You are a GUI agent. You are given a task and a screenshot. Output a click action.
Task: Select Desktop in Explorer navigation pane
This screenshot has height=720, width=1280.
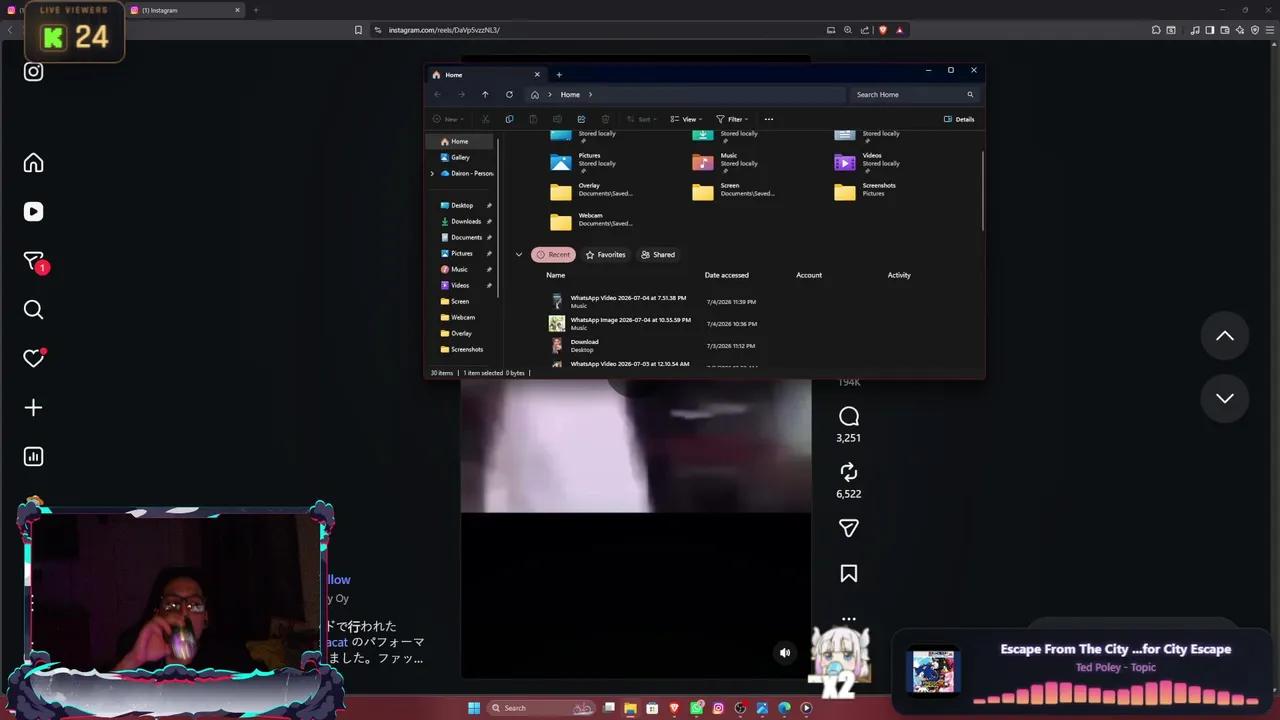click(x=462, y=205)
